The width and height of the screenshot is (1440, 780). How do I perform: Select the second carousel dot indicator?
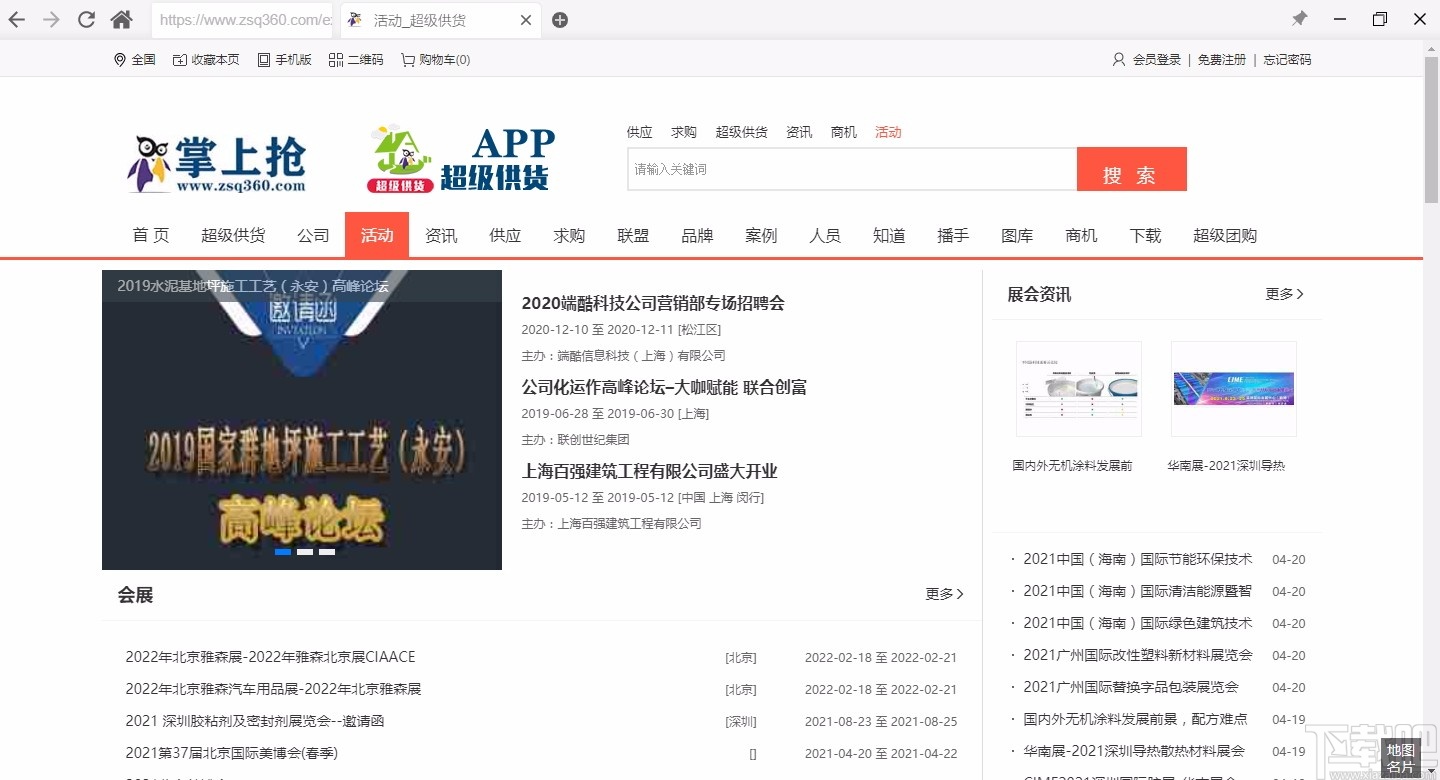[x=303, y=551]
